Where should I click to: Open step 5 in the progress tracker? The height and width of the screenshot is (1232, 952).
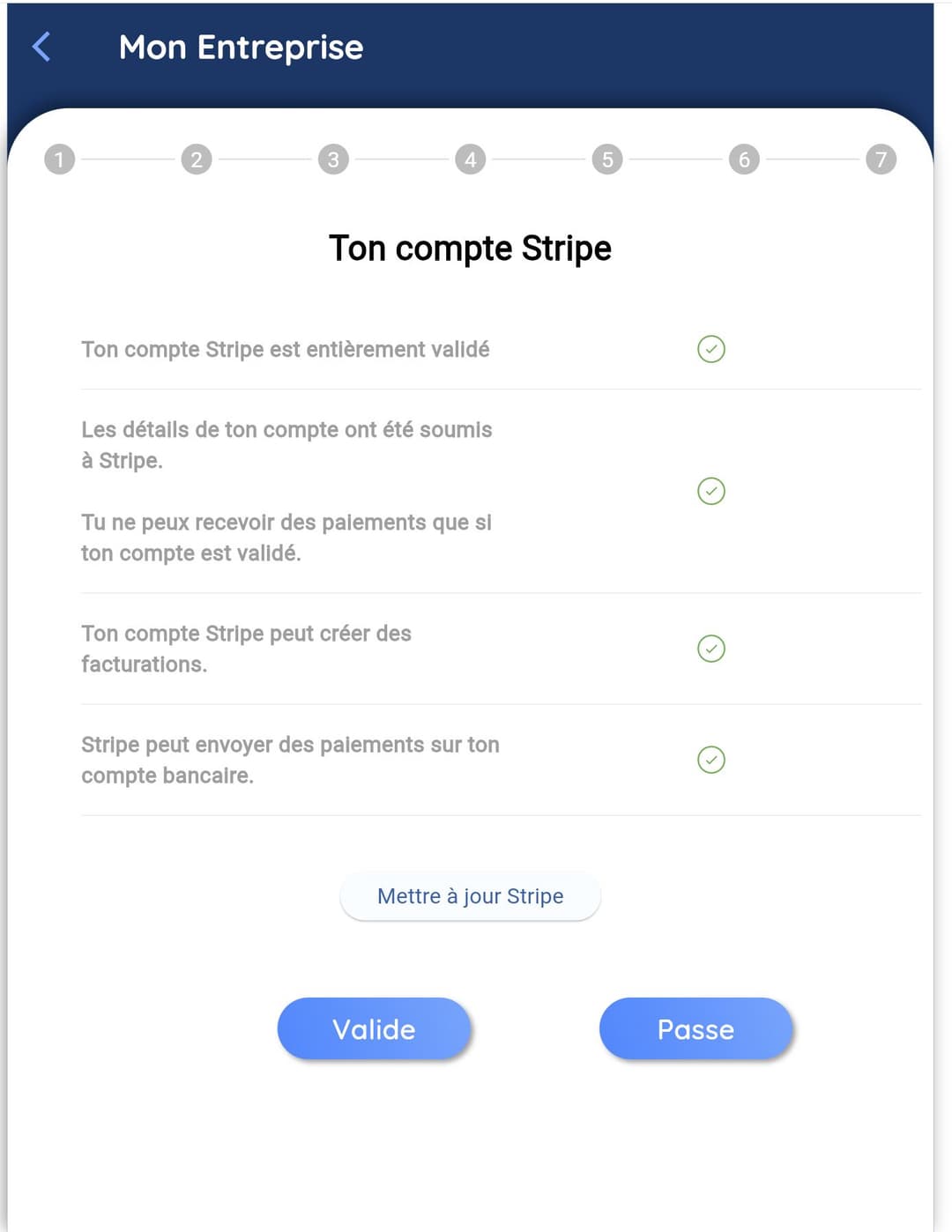607,160
